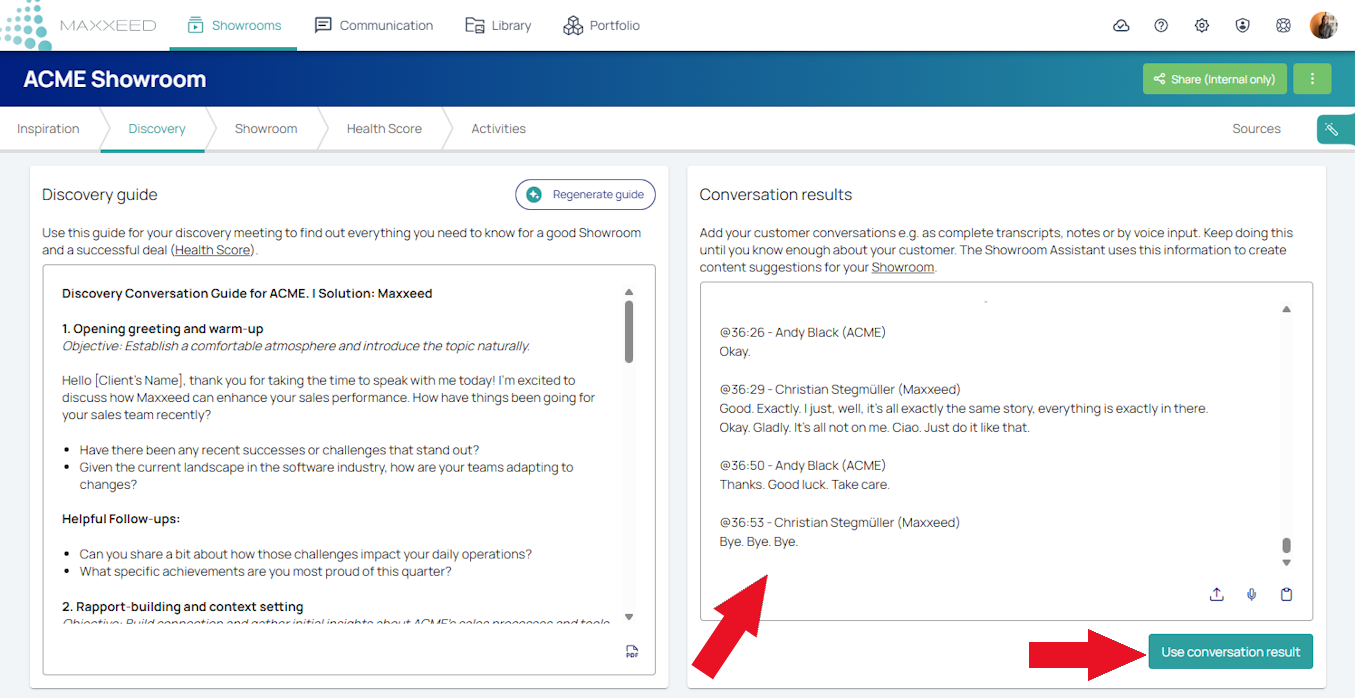Click 'Bye. Bye. Bye.' text

759,541
